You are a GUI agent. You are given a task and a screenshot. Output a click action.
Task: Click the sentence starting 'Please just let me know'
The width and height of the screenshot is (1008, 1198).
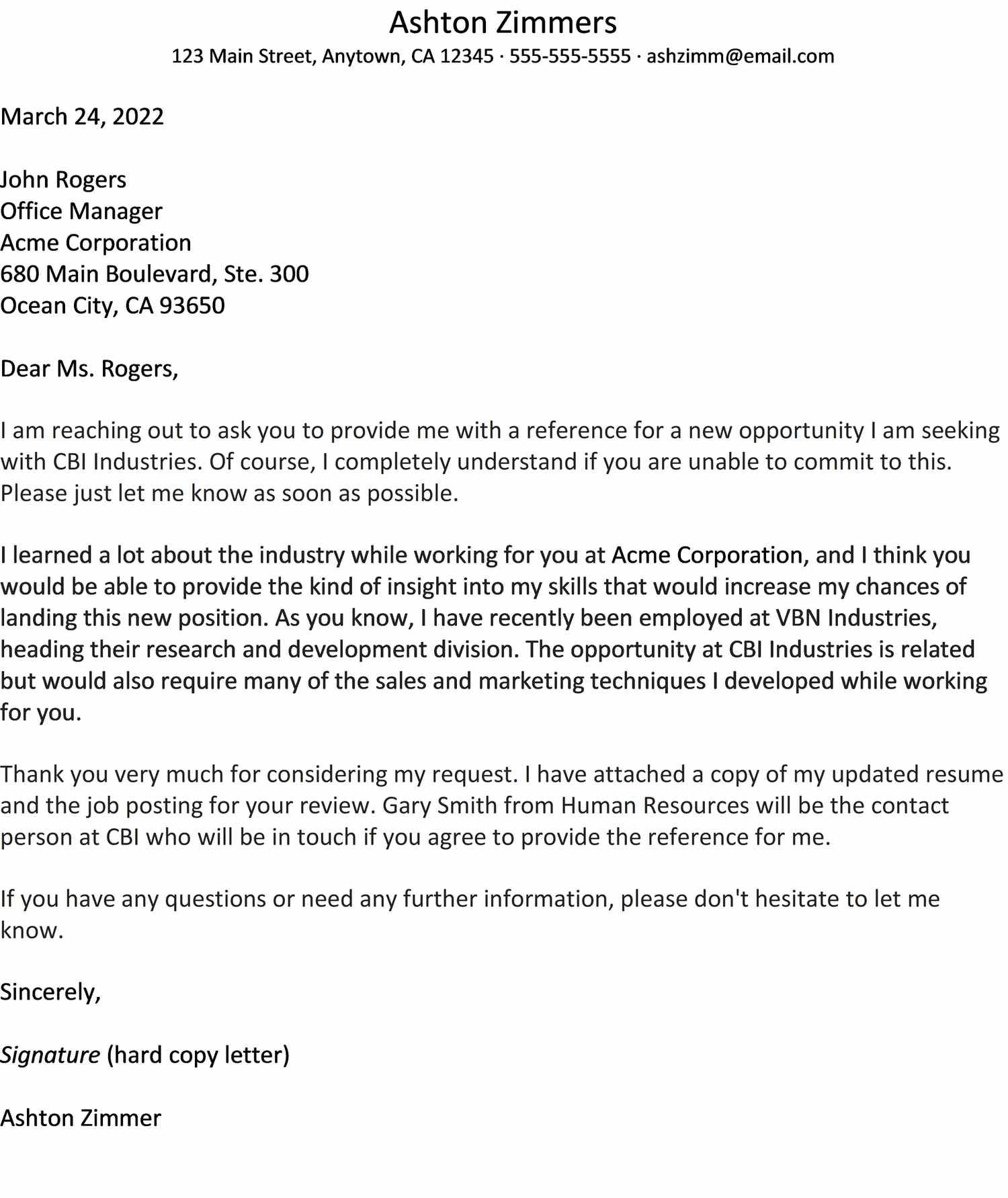pos(229,493)
